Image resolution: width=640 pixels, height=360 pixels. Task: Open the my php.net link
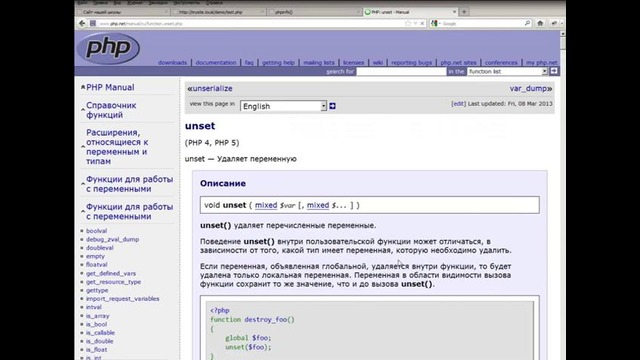[542, 62]
